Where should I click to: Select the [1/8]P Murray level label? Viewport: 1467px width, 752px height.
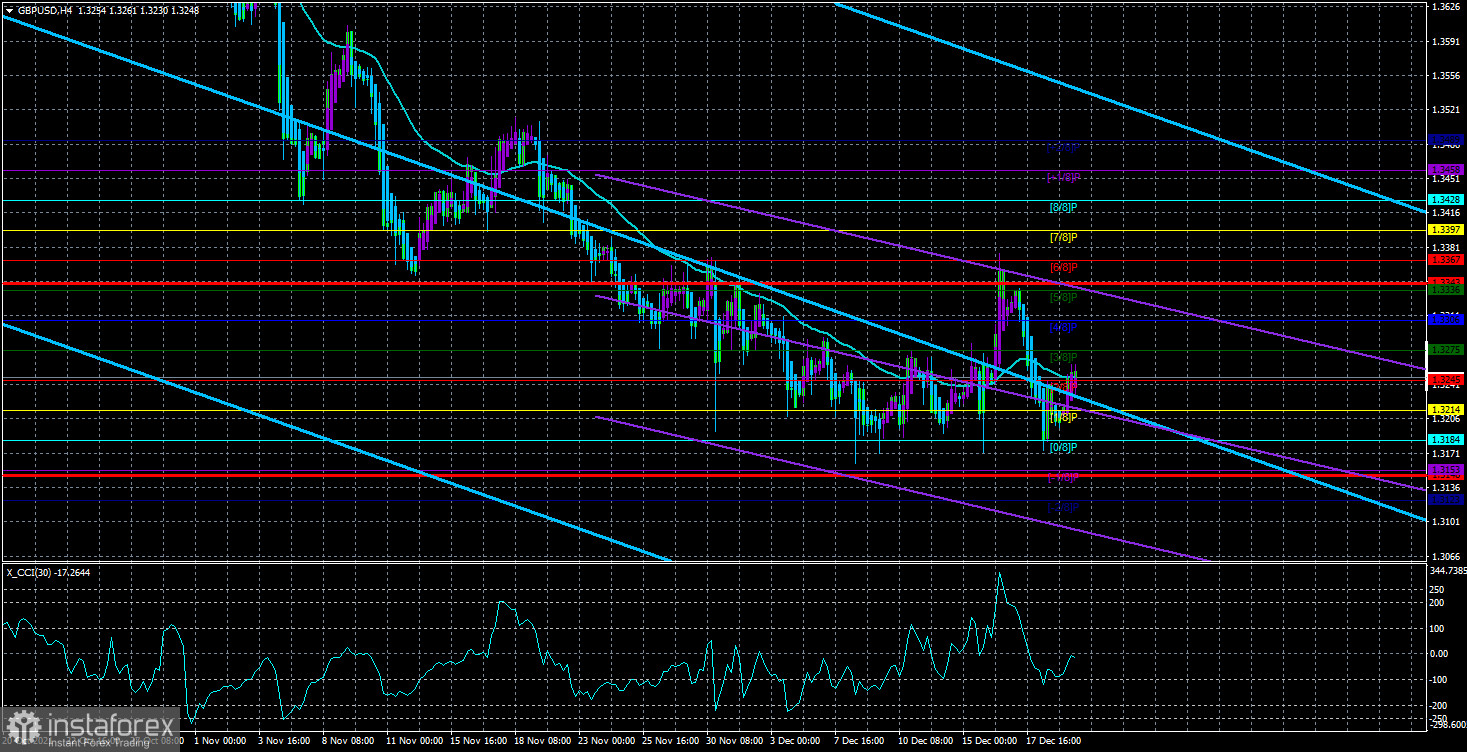point(1063,417)
